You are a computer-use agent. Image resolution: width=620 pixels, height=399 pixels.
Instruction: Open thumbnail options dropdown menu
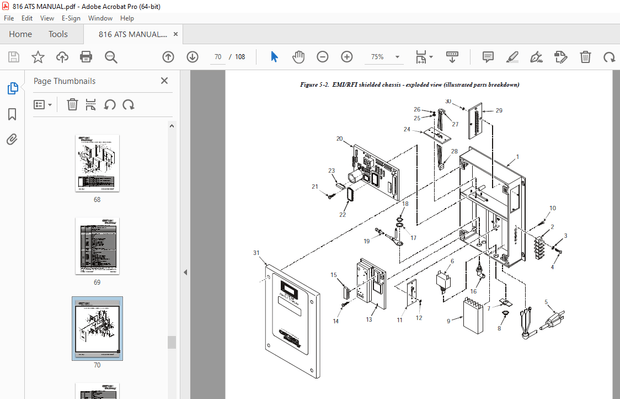pyautogui.click(x=43, y=105)
